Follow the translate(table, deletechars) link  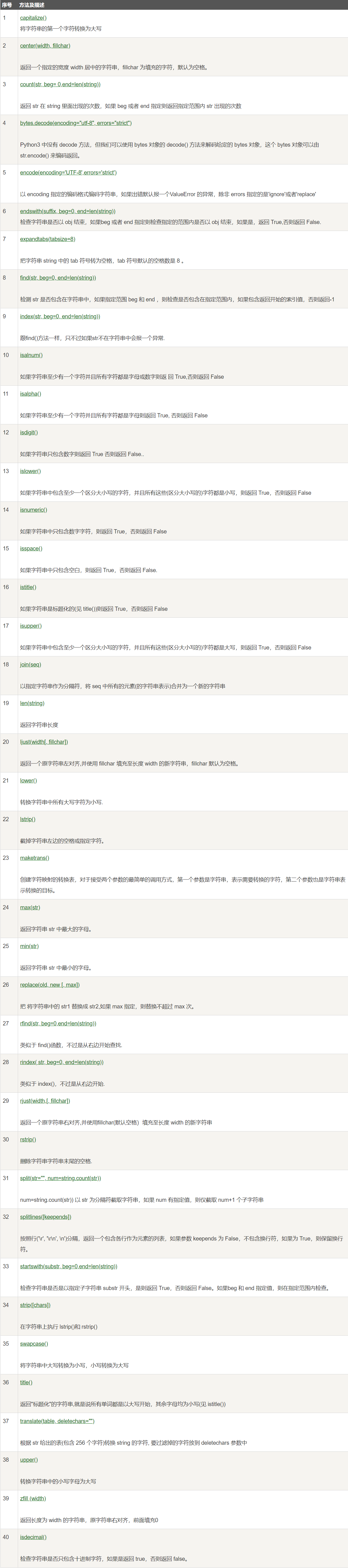pyautogui.click(x=57, y=1421)
